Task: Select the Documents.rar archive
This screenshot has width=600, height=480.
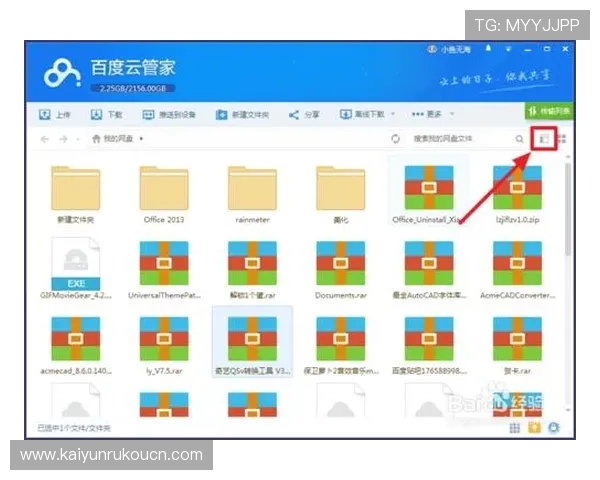Action: [341, 270]
